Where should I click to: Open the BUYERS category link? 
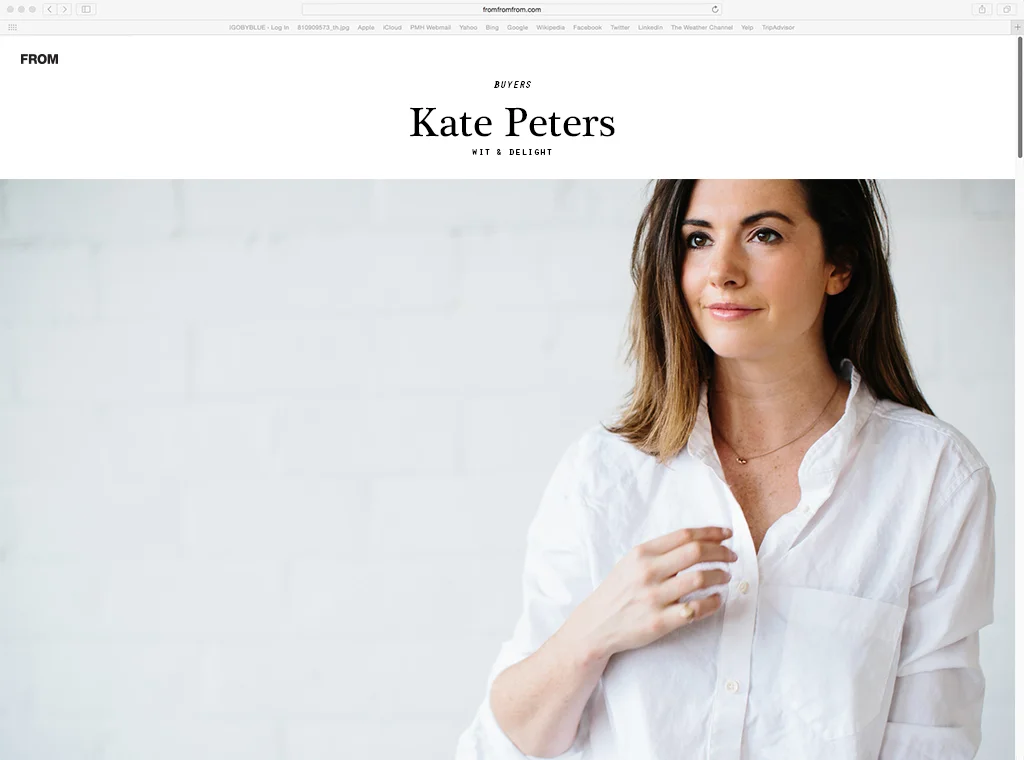[513, 85]
